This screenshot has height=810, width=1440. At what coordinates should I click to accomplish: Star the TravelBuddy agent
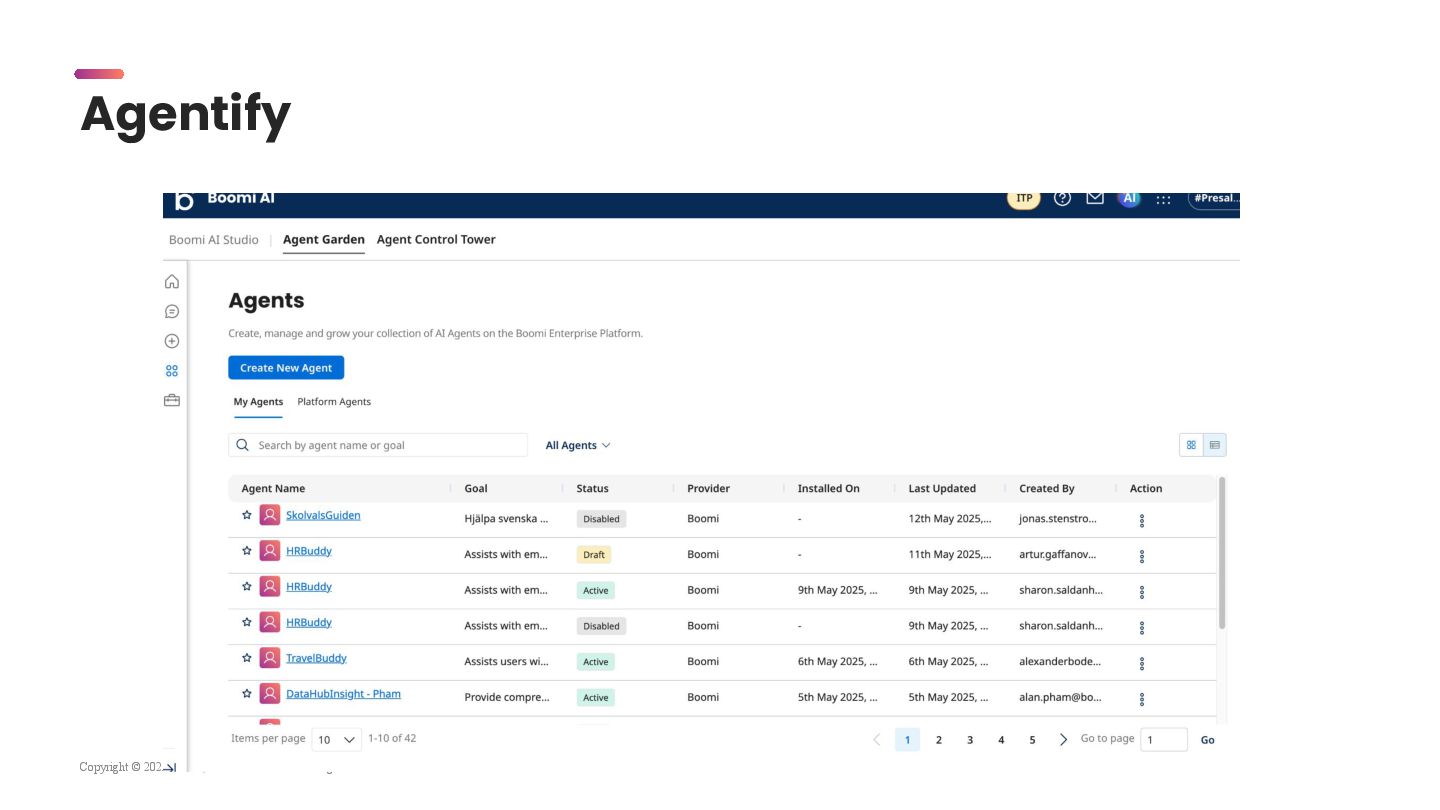click(247, 658)
